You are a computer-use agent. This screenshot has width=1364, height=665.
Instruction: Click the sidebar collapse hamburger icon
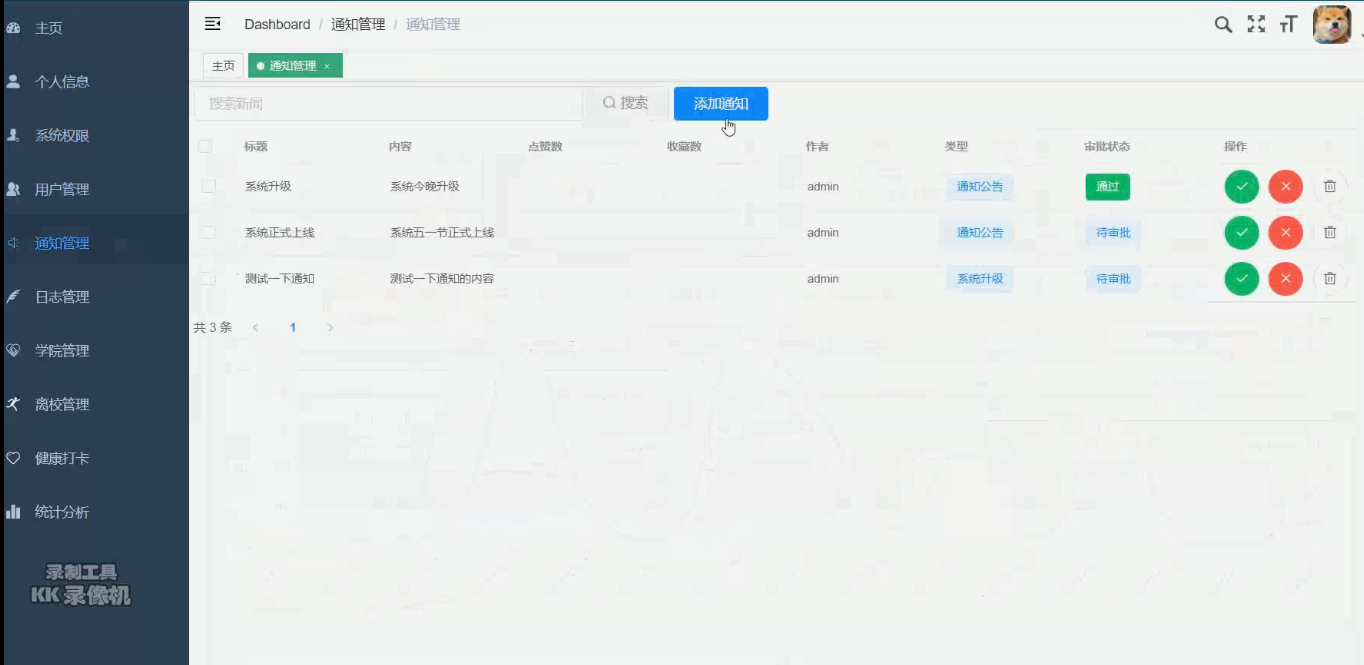point(211,23)
